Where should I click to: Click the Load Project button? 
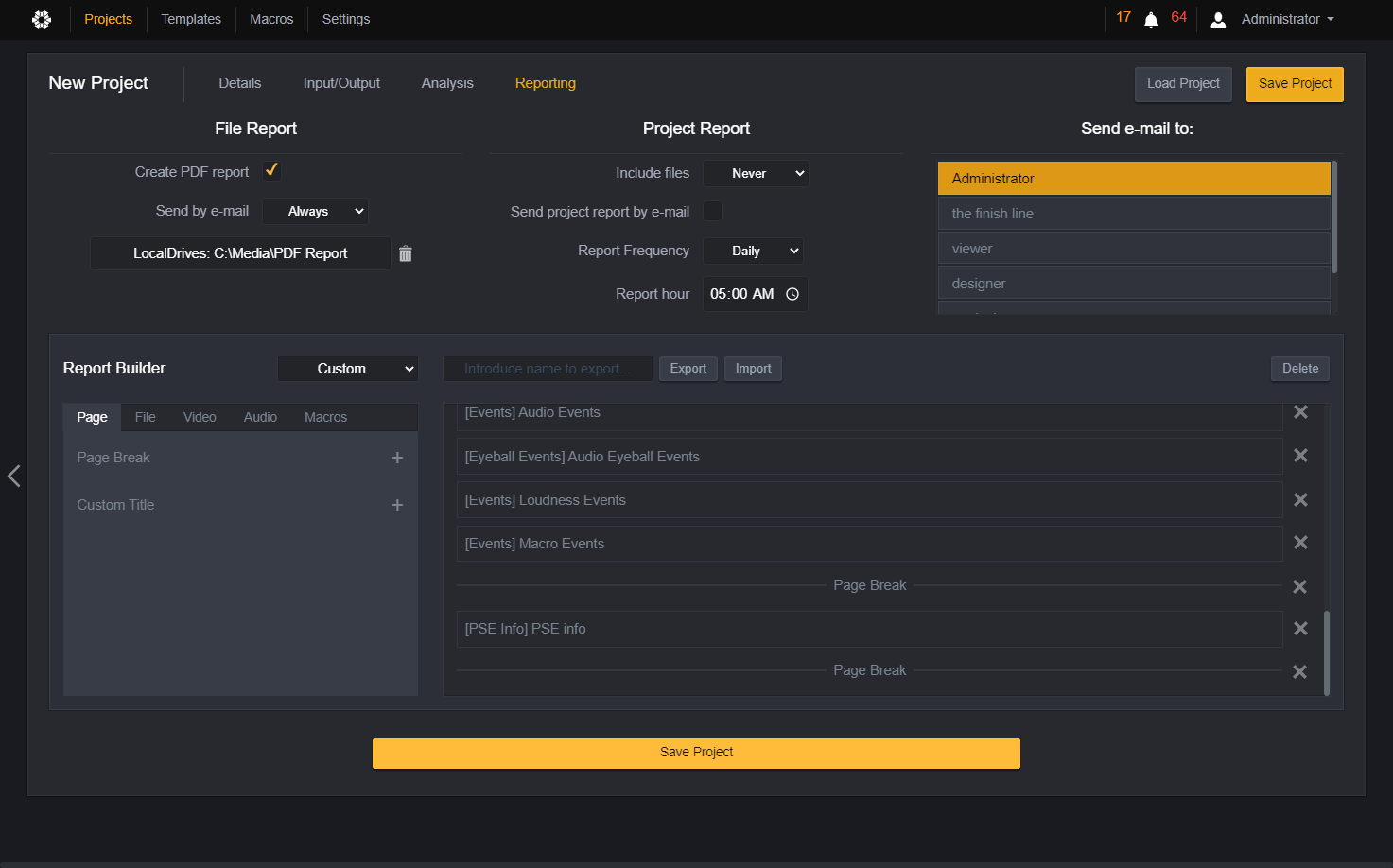tap(1183, 84)
